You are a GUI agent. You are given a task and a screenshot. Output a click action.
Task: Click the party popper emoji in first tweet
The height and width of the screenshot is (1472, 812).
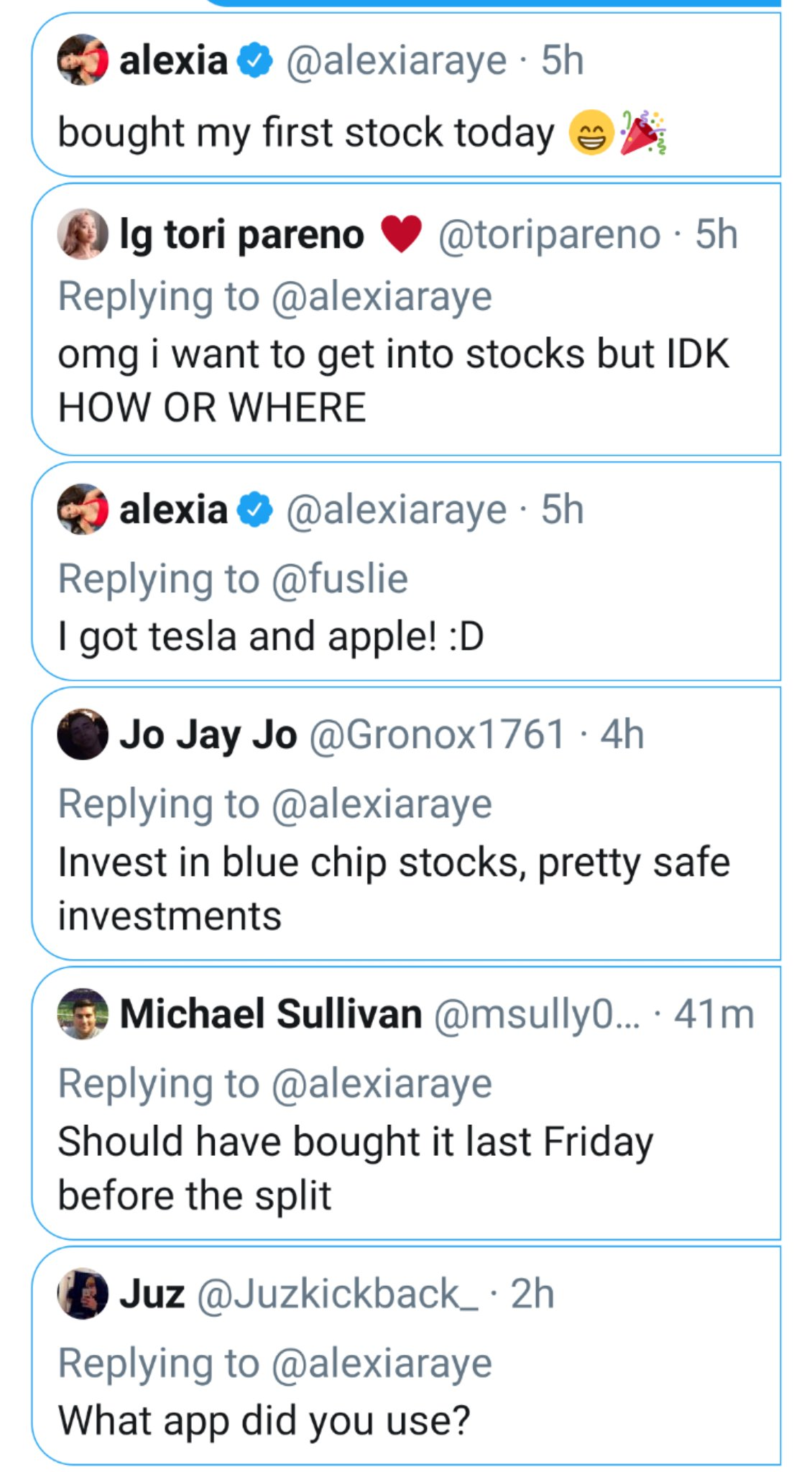coord(644,132)
